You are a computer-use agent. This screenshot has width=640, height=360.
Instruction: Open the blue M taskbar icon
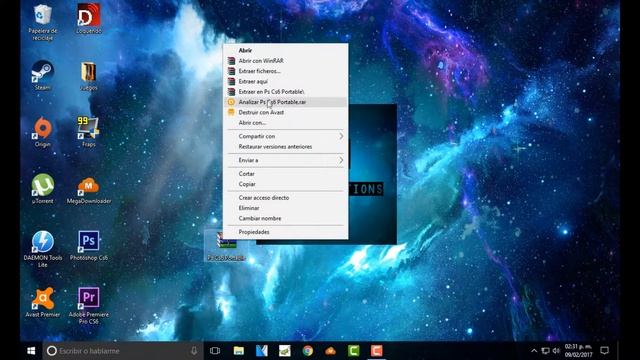coord(262,351)
